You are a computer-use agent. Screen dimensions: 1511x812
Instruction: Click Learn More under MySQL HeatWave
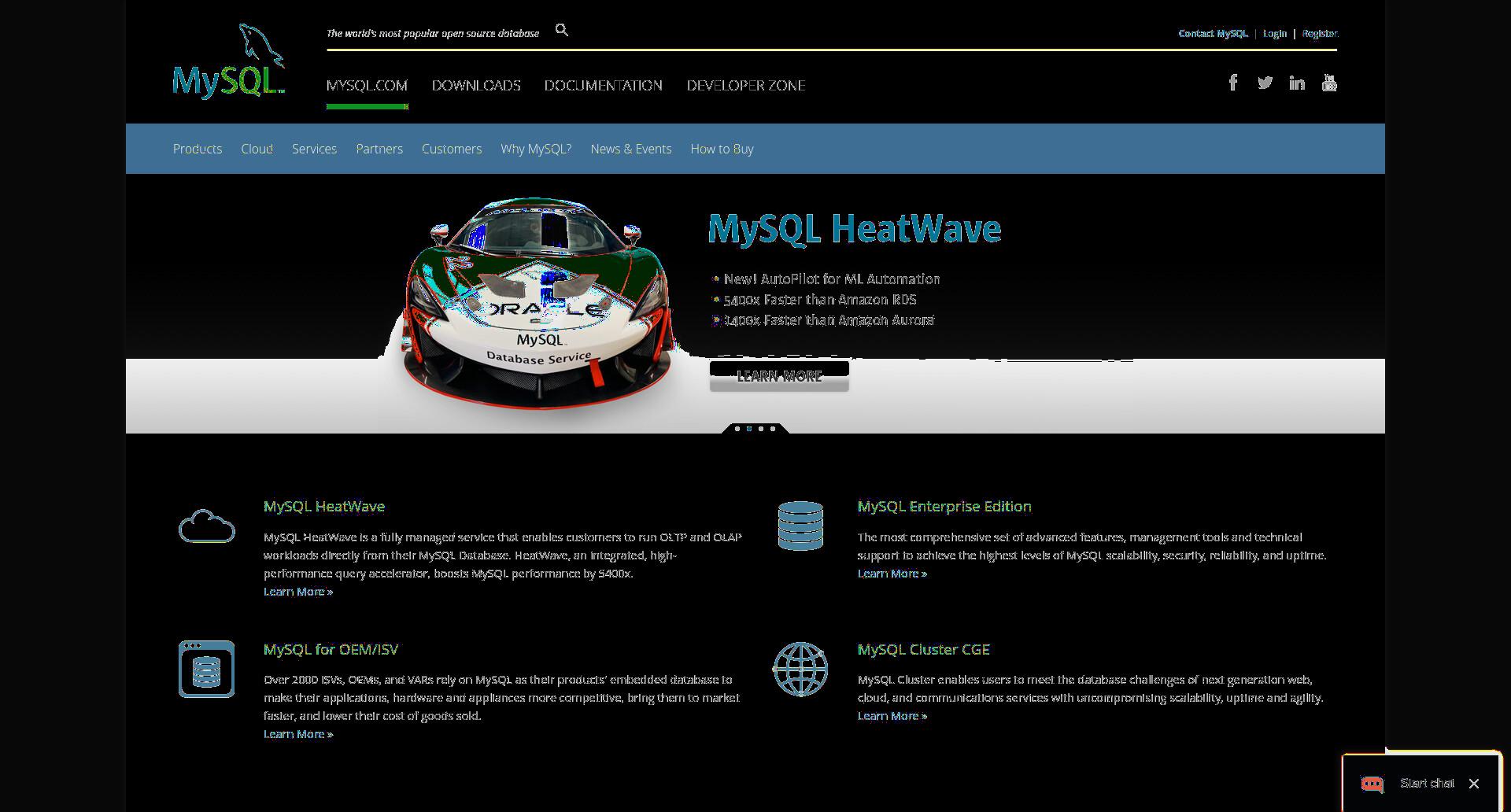pos(298,592)
